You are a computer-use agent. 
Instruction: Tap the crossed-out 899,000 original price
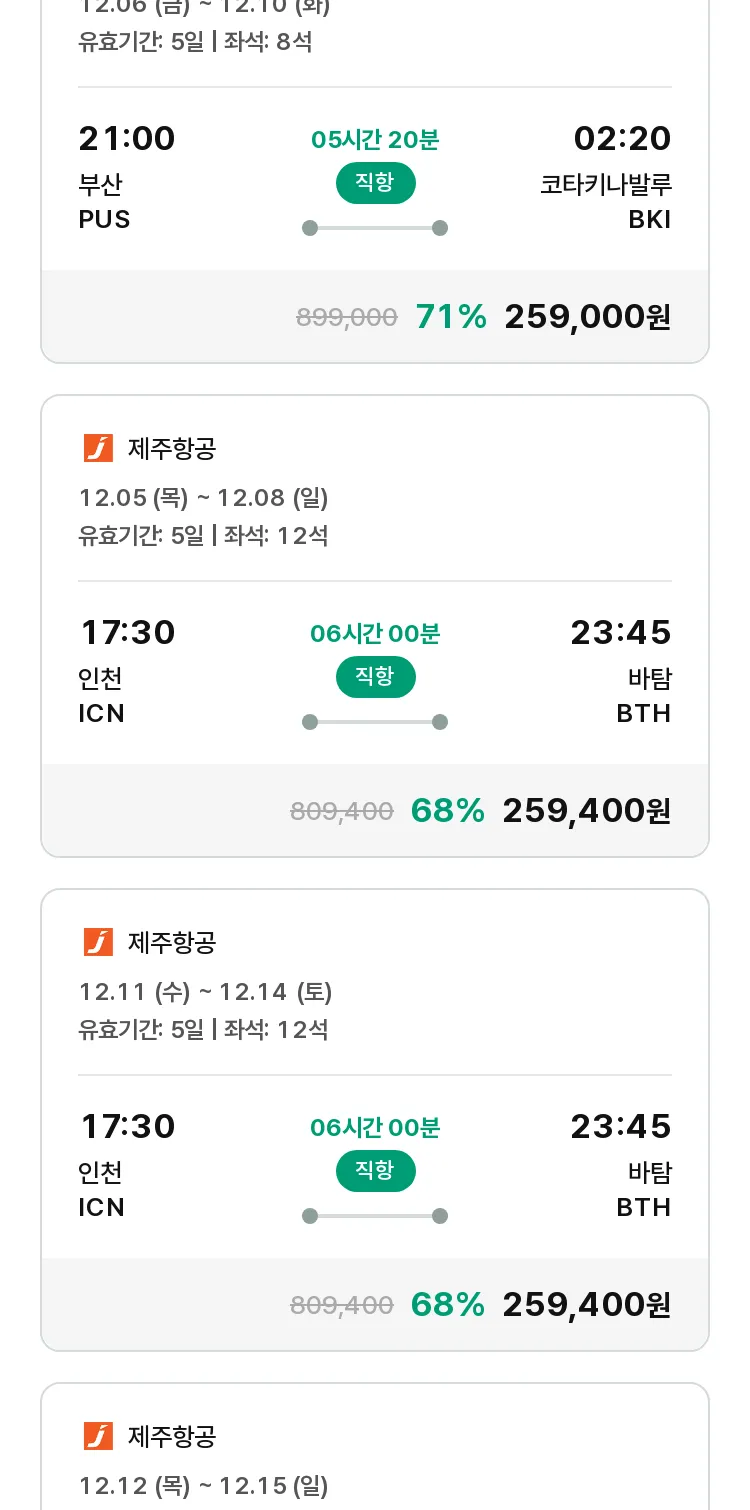tap(347, 318)
